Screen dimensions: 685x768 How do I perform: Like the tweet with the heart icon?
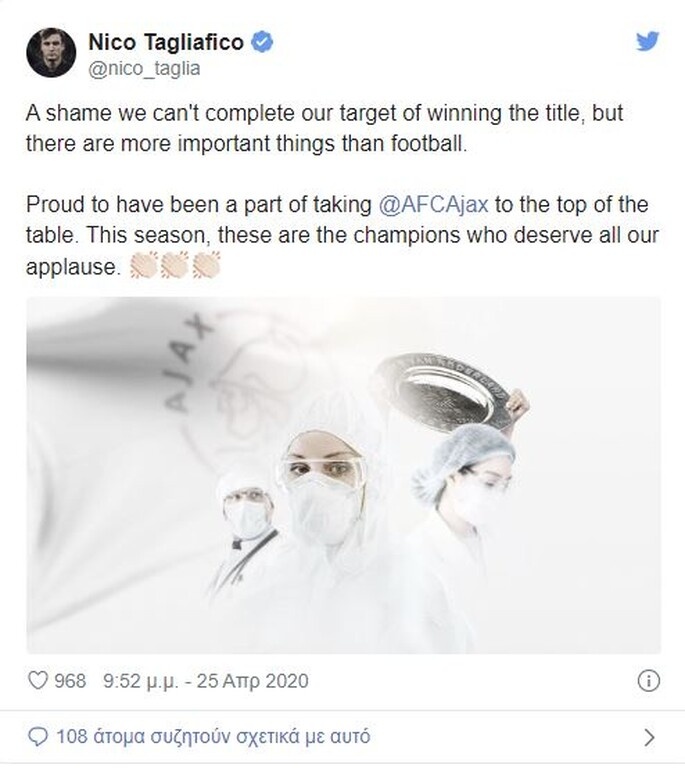pyautogui.click(x=37, y=681)
